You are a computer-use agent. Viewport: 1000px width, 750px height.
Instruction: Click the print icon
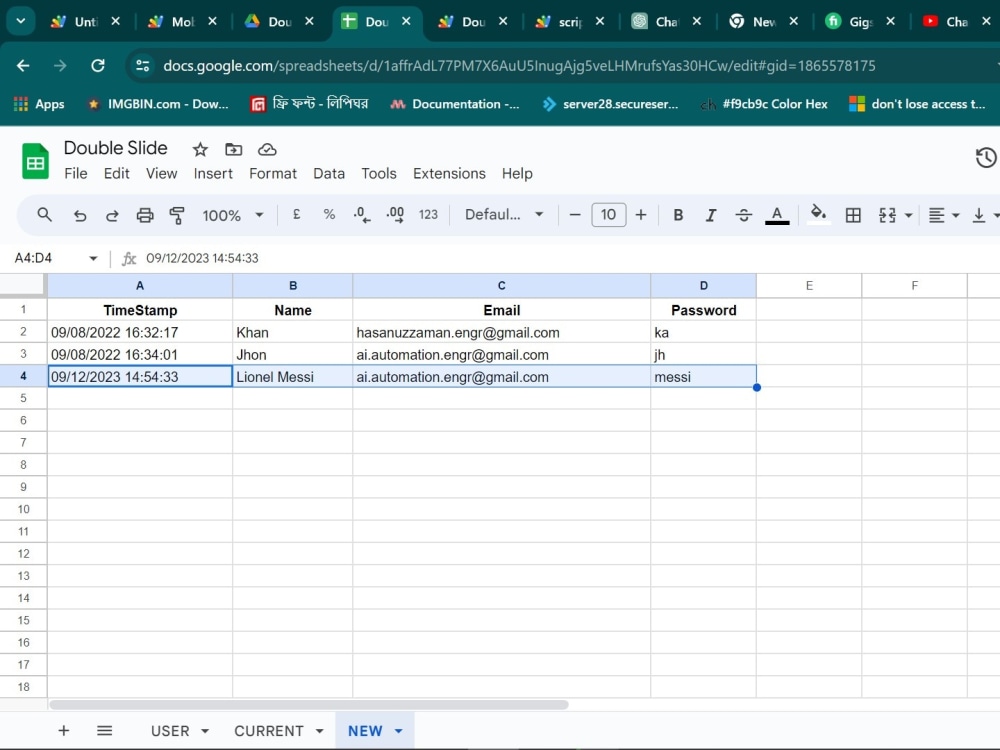tap(144, 214)
